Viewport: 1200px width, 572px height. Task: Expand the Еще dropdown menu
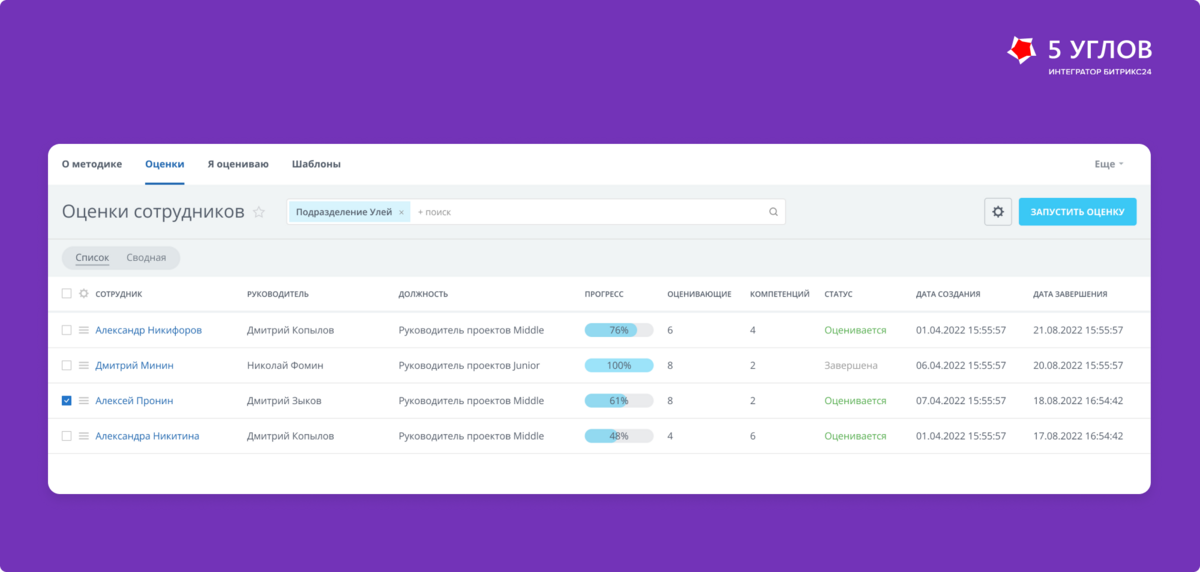tap(1109, 164)
